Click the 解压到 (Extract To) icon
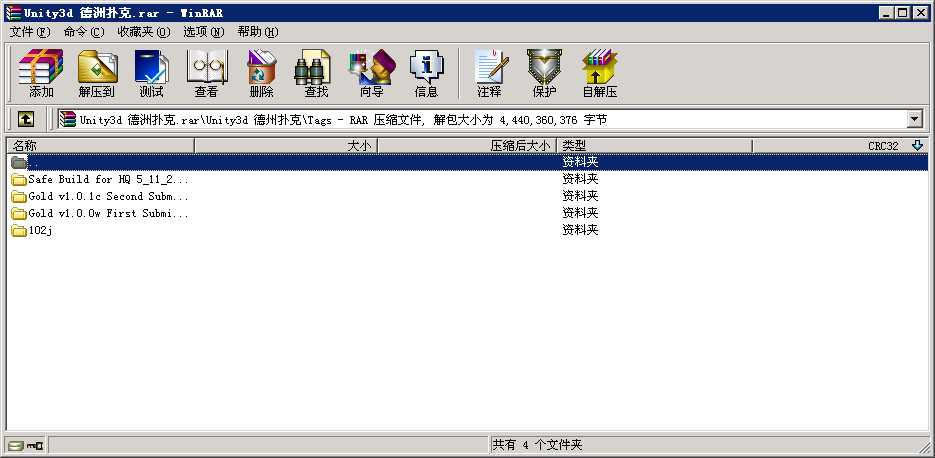Screen dimensions: 935x458 pyautogui.click(x=97, y=73)
